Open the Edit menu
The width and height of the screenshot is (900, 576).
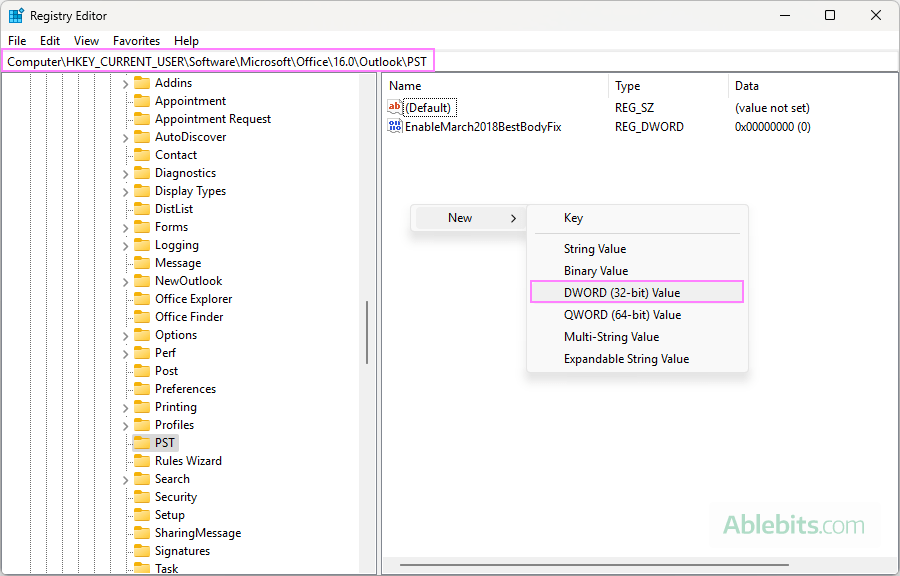coord(50,41)
